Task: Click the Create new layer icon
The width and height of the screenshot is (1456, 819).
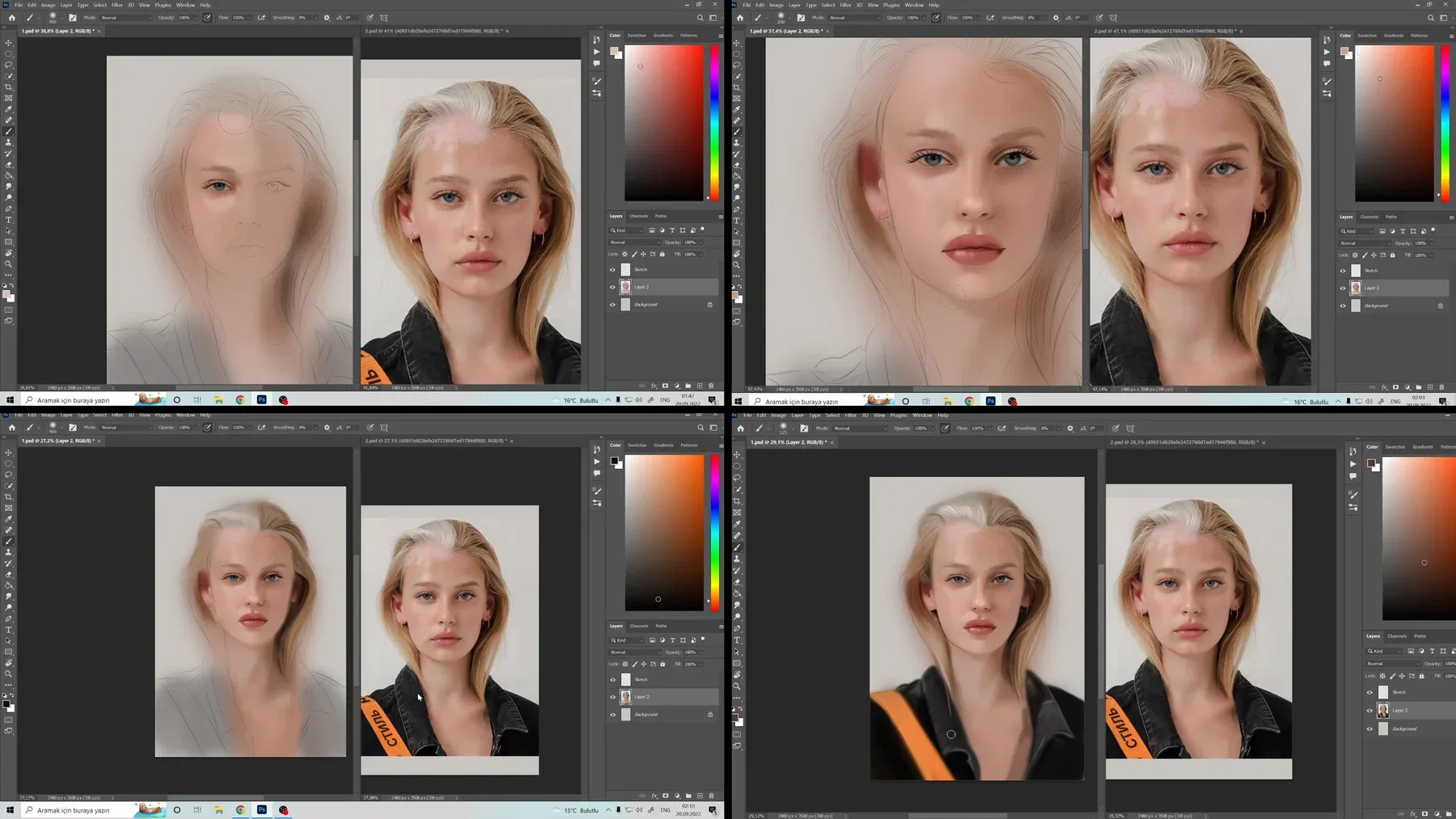Action: (700, 386)
